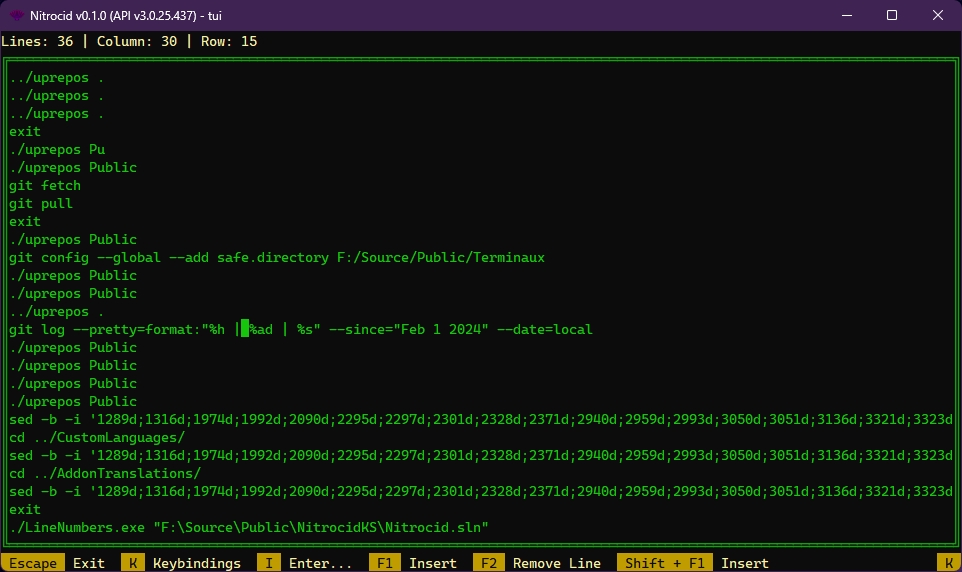962x572 pixels.
Task: Click the 'cd ../CustomLanguages/' line
Action: (97, 437)
